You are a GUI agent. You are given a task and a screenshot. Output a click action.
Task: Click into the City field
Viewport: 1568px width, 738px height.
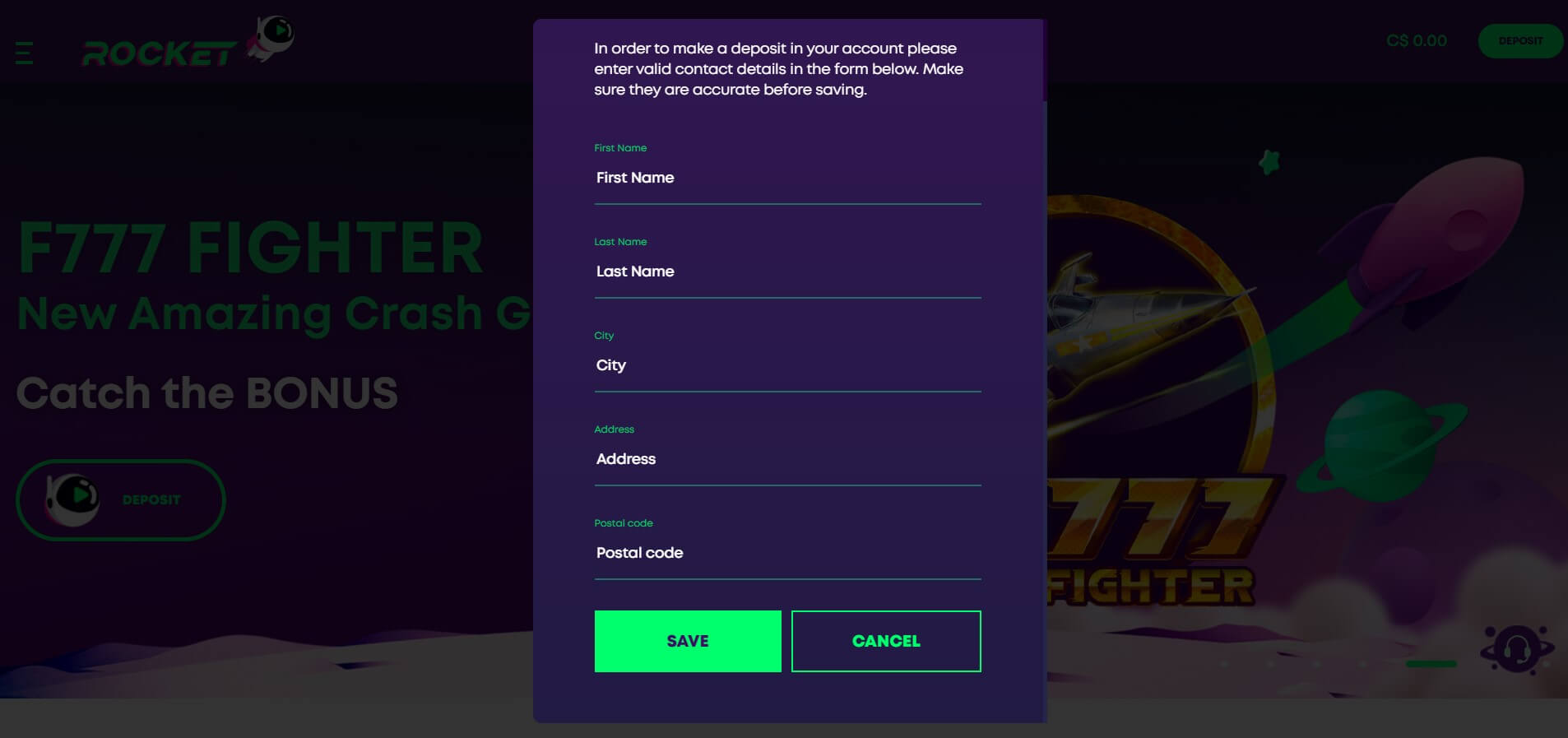coord(787,365)
